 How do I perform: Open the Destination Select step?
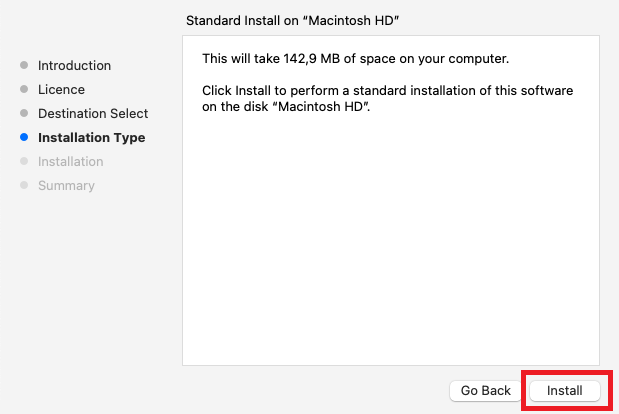pyautogui.click(x=93, y=114)
